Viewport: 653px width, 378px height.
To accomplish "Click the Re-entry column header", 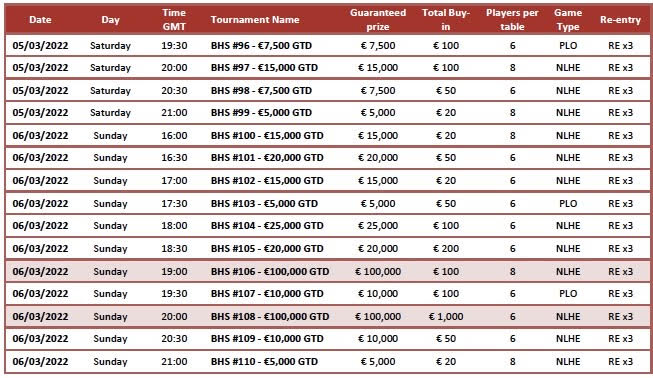I will click(x=620, y=20).
